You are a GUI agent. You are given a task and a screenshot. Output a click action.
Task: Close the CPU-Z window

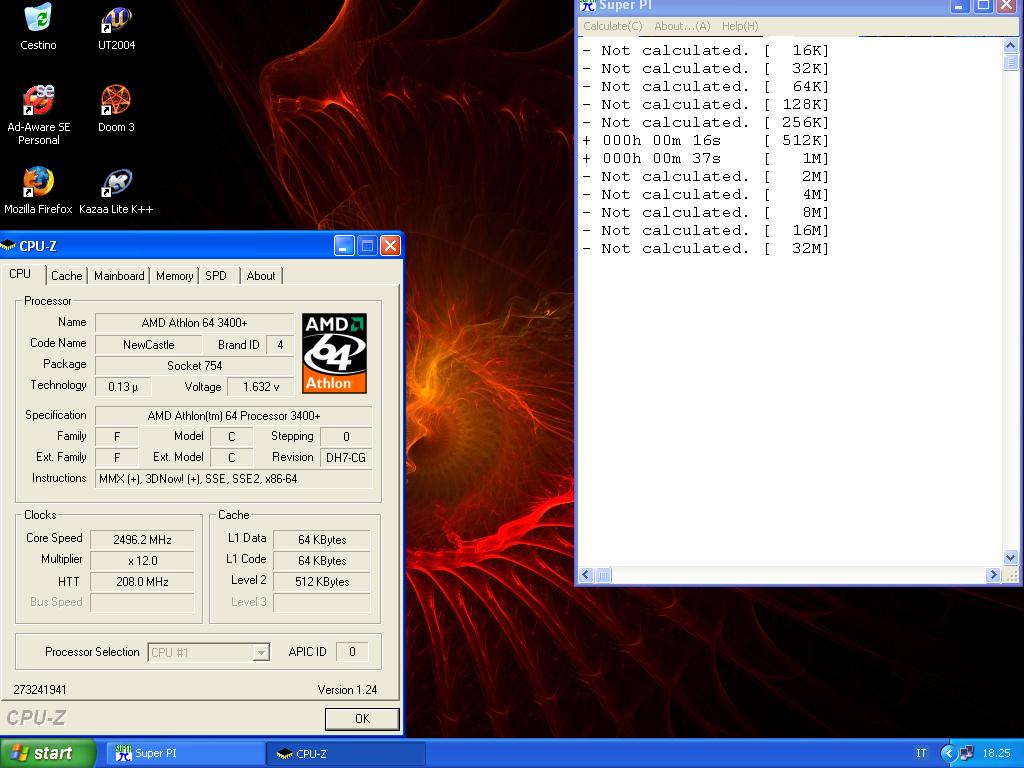pos(390,246)
